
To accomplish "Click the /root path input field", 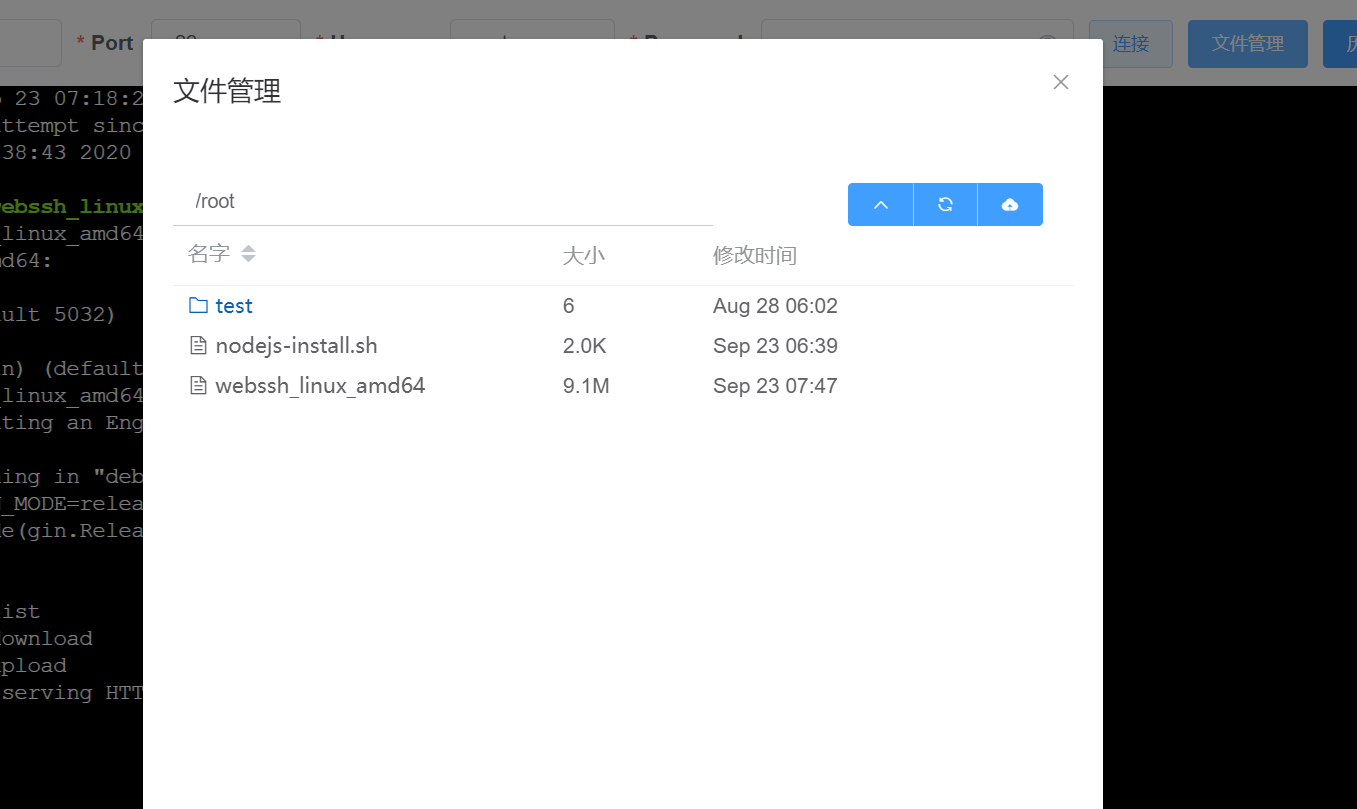I will coord(442,202).
